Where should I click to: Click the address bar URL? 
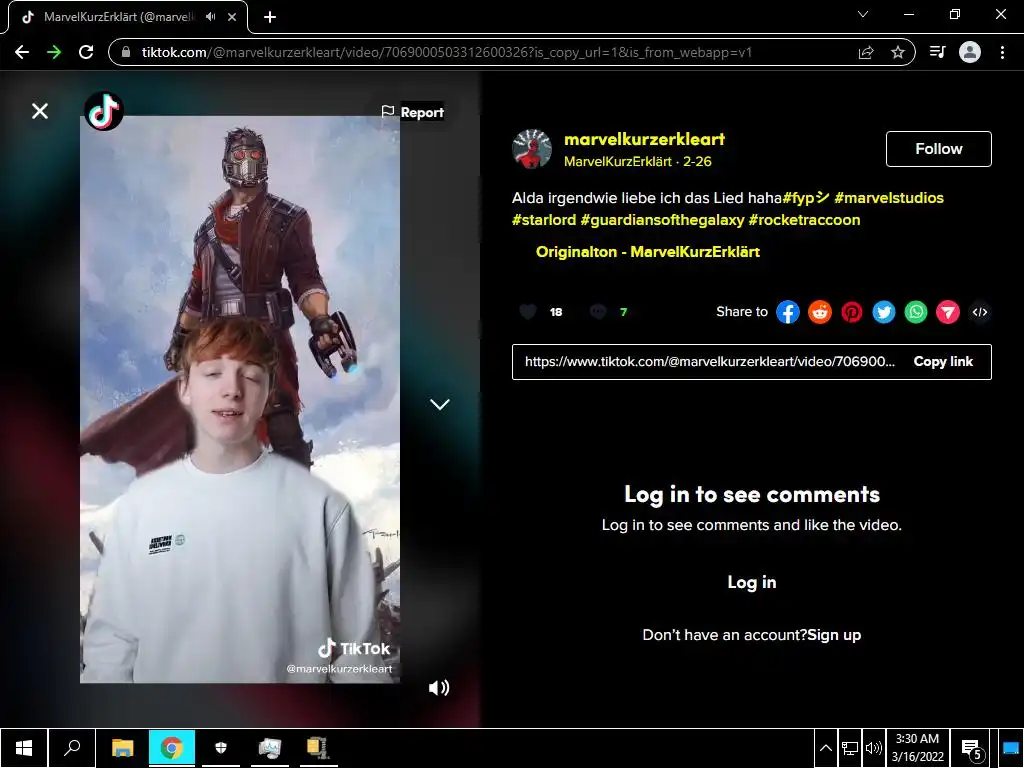(447, 52)
